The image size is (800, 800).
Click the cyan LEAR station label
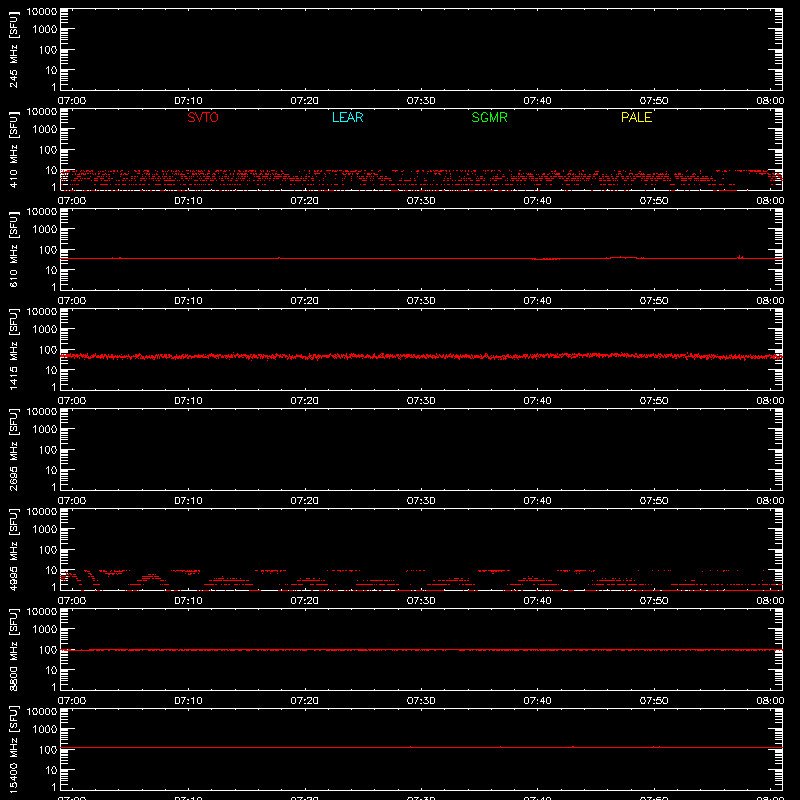coord(347,117)
